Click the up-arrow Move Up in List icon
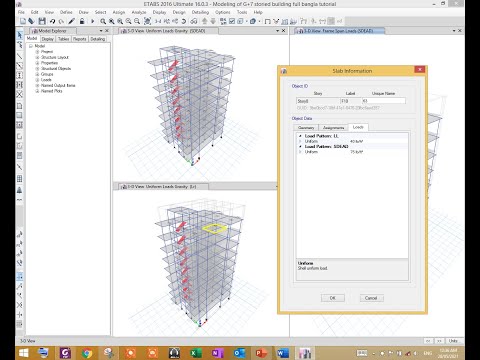 pyautogui.click(x=205, y=21)
